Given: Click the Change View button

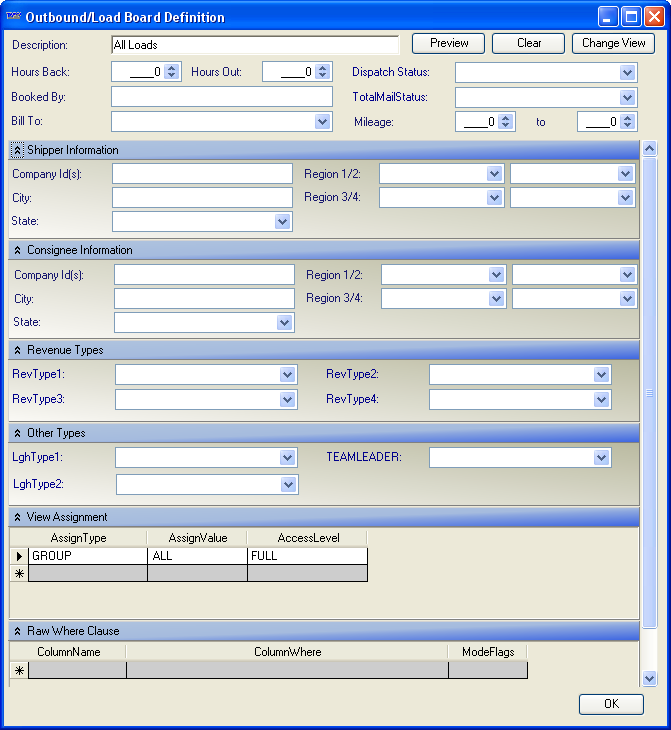Looking at the screenshot, I should pos(613,43).
